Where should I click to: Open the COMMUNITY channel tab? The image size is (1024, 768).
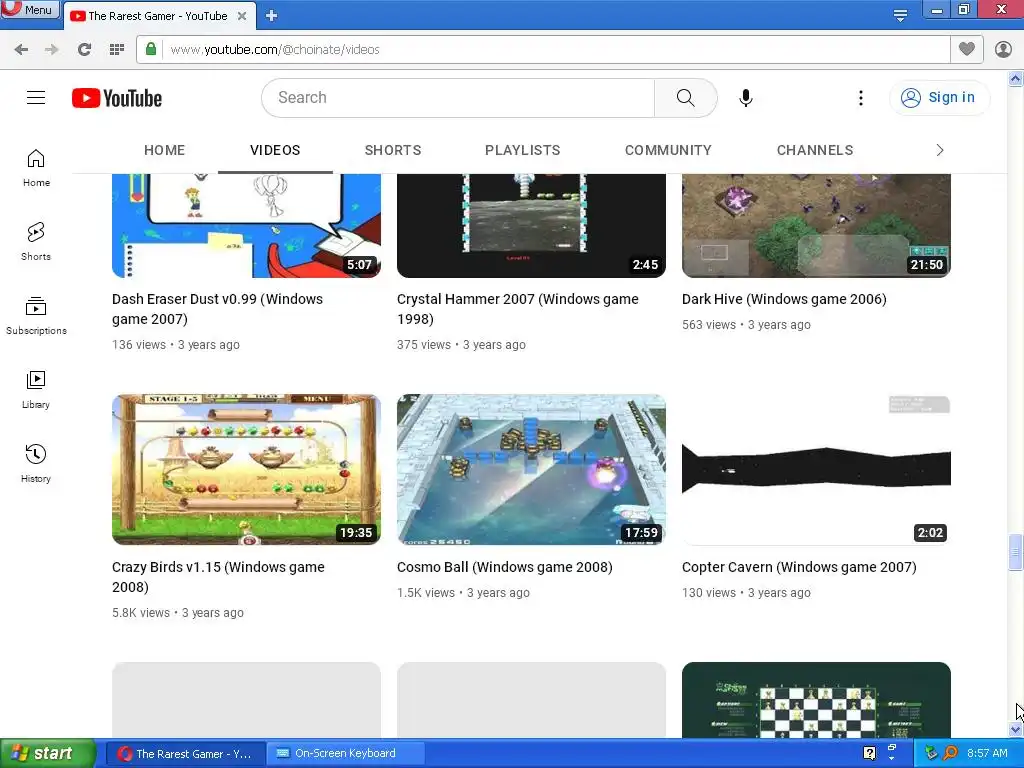pos(668,150)
